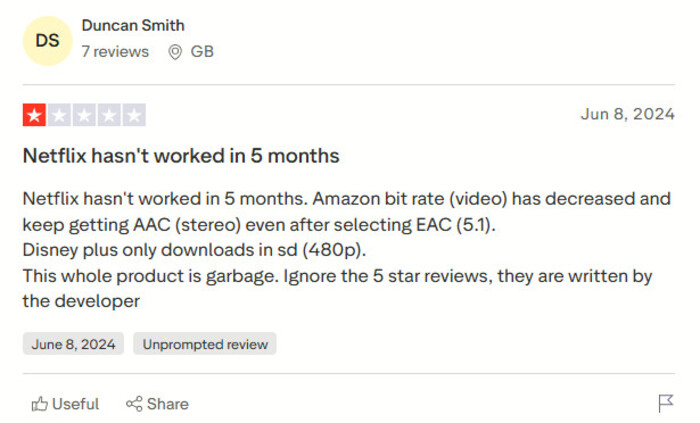Mark the review as Useful via its label
Screen dimensions: 700x423
click(x=76, y=404)
